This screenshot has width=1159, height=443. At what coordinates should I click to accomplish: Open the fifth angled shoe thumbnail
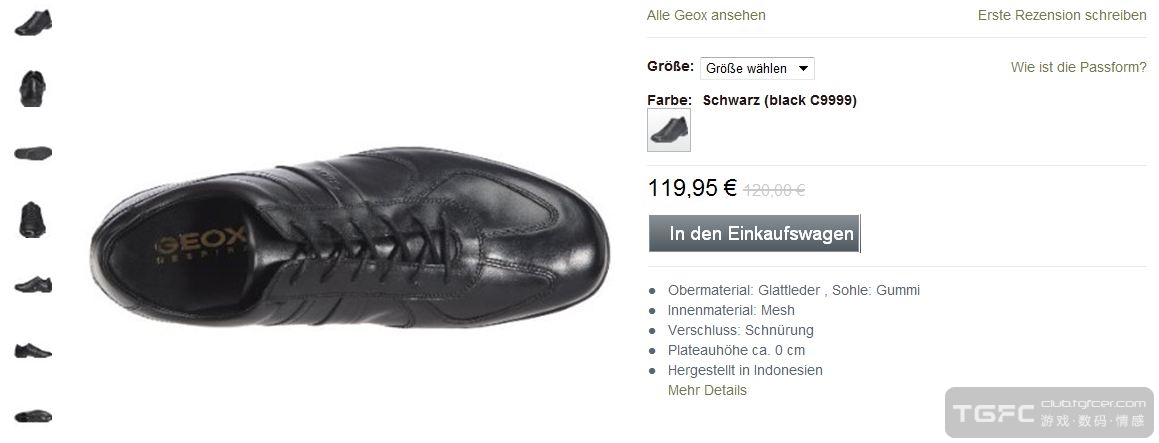pos(33,285)
